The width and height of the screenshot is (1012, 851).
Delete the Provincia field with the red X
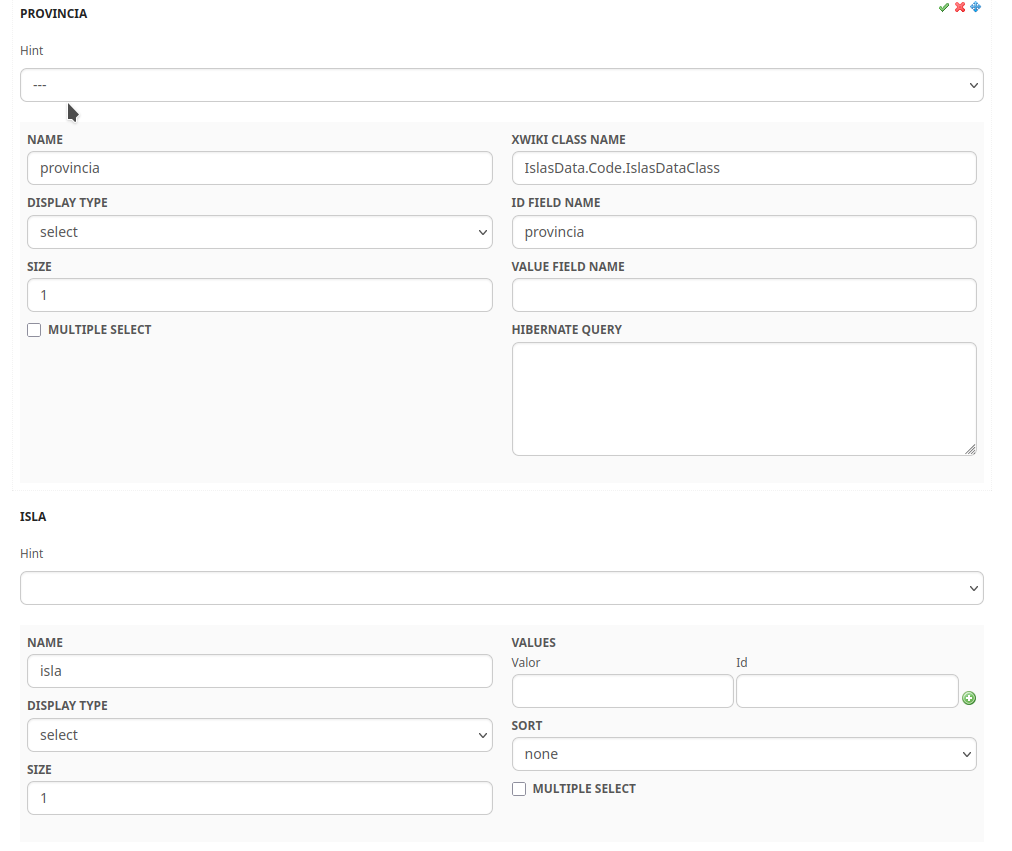(960, 8)
